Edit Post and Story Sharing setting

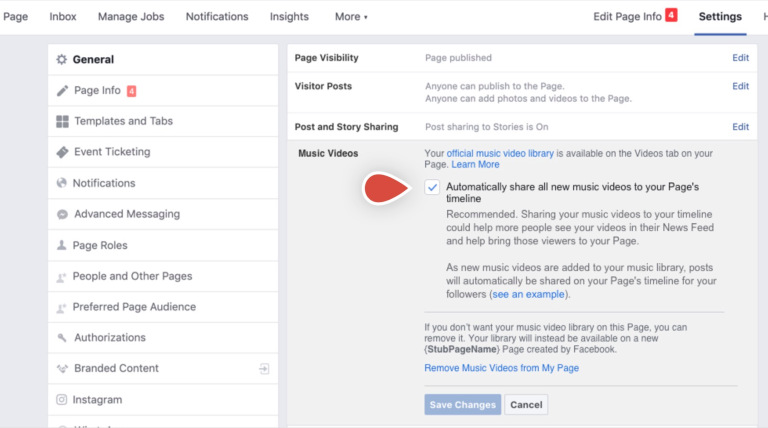740,127
